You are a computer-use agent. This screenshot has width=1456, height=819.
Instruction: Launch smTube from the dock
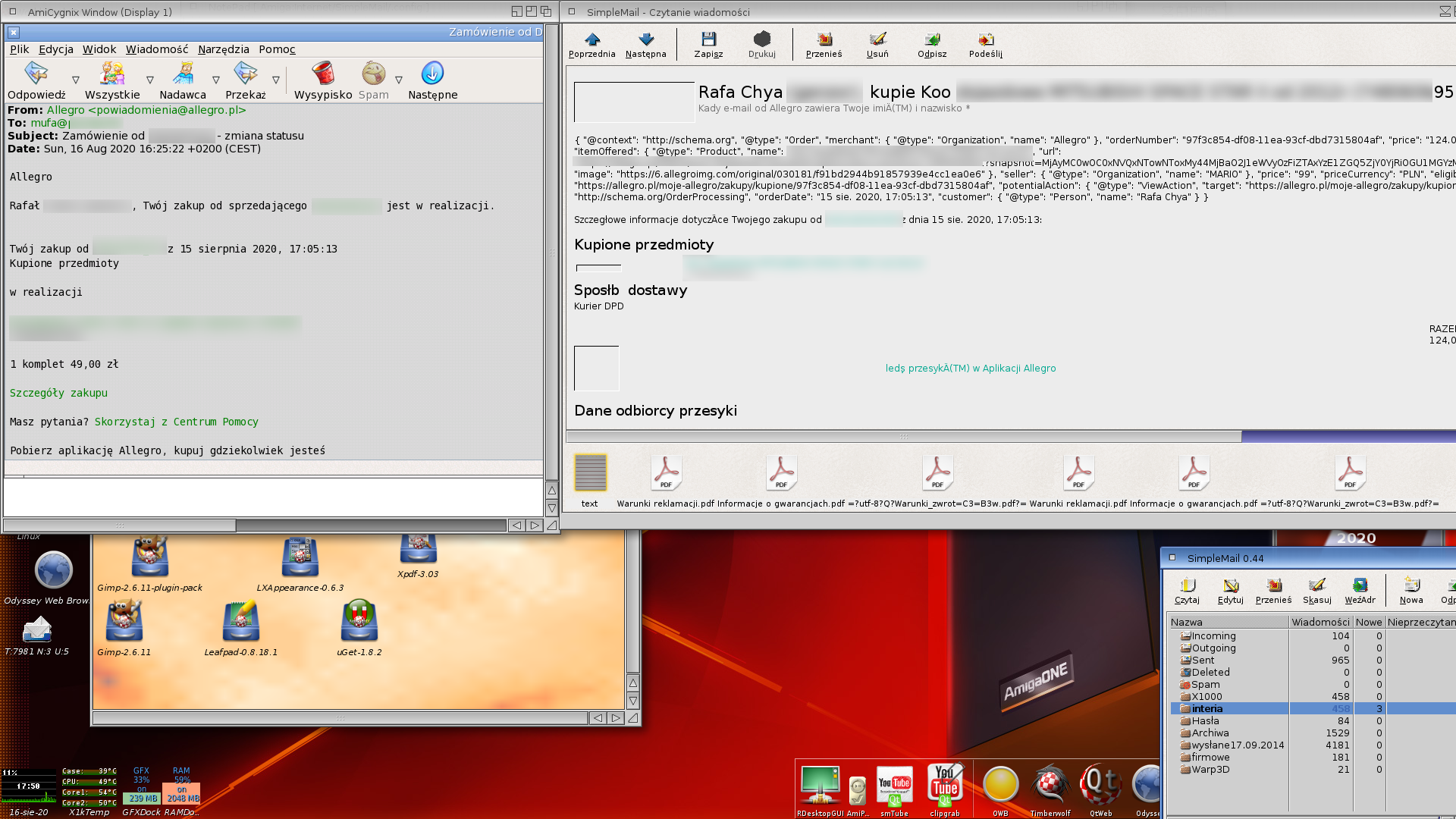coord(895,786)
